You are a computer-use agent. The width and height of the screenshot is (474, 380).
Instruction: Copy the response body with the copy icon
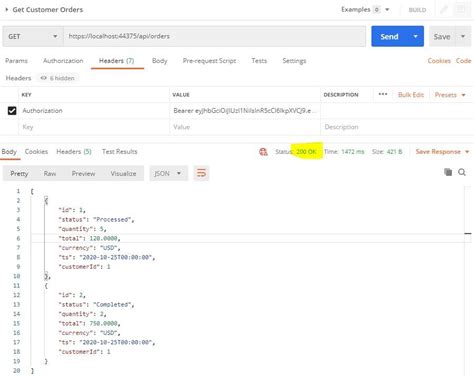coord(448,172)
